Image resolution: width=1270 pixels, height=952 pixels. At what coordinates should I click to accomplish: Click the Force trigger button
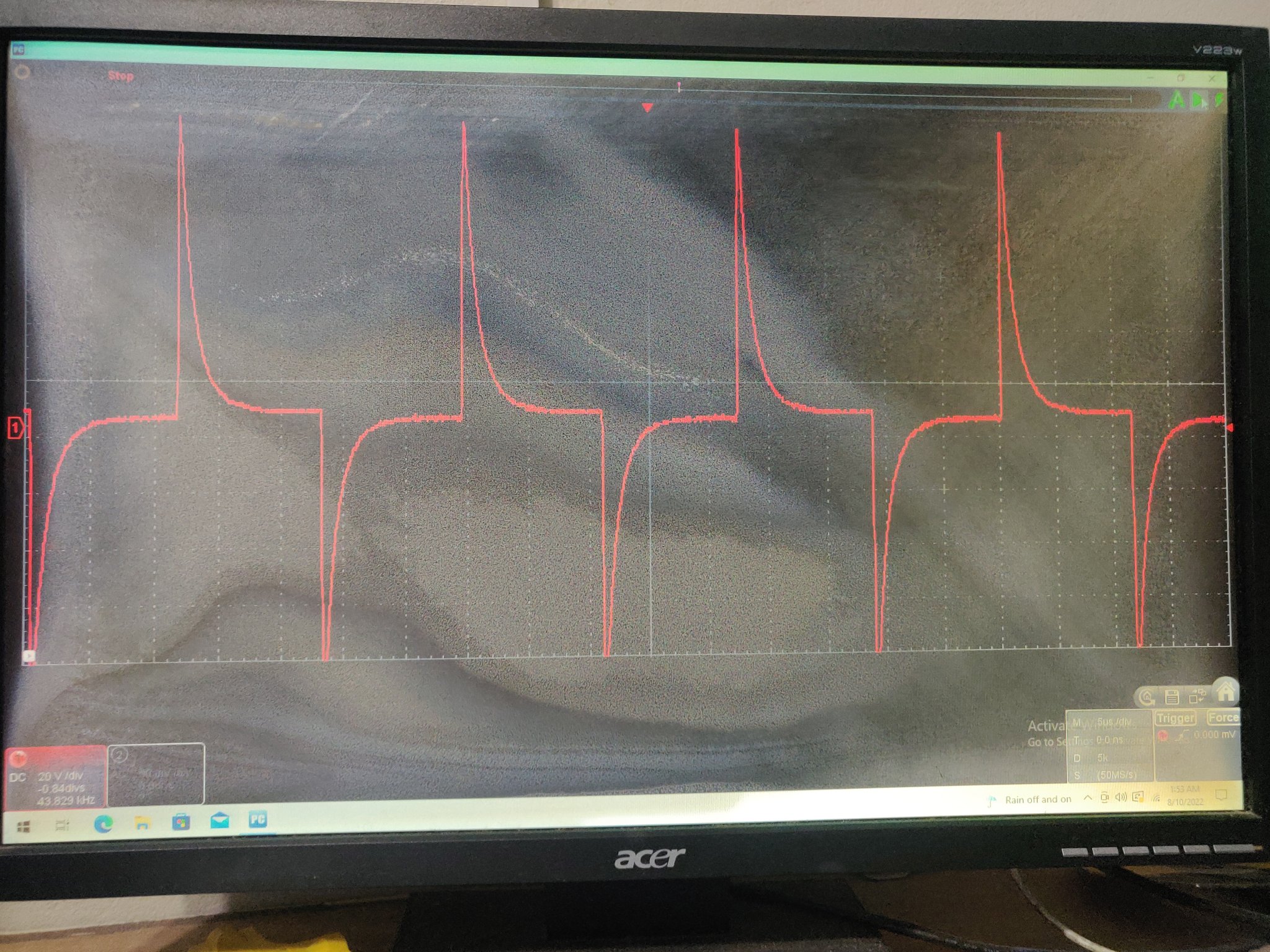pyautogui.click(x=1222, y=717)
